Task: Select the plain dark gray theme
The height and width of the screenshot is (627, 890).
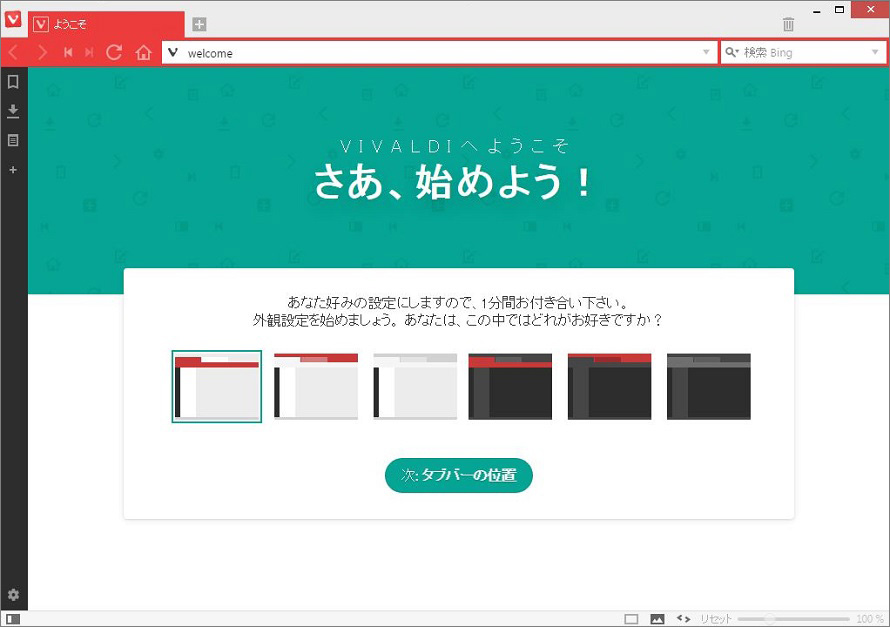Action: pyautogui.click(x=709, y=386)
